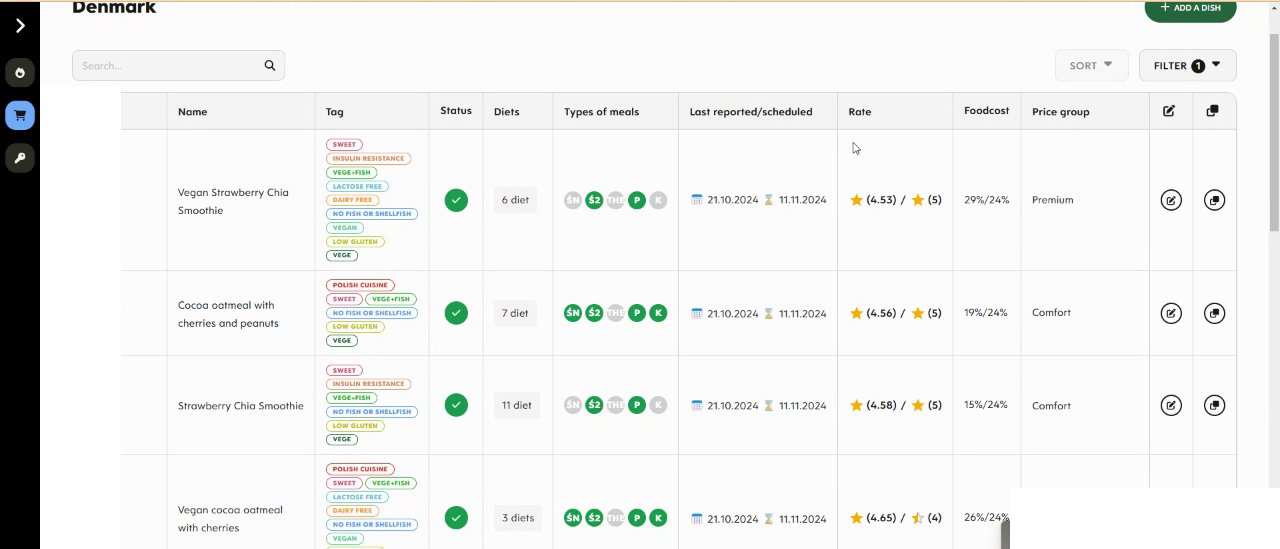Open the Filter dropdown
1280x549 pixels.
click(1187, 66)
